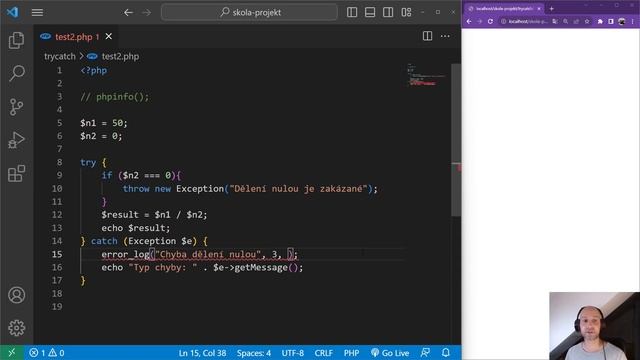Open notifications bell in status bar
This screenshot has height=360, width=640.
pyautogui.click(x=446, y=353)
